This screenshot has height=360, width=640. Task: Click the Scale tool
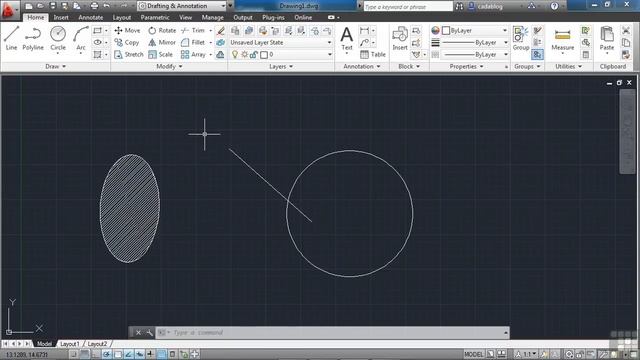click(160, 54)
